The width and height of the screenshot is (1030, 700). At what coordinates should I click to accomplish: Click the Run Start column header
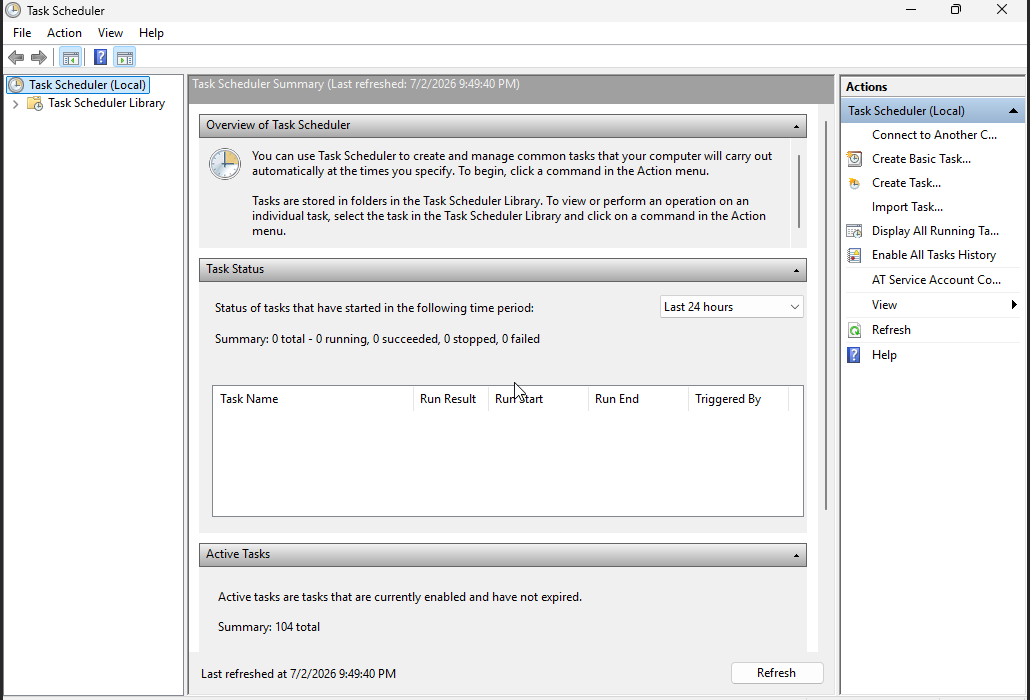click(x=538, y=399)
